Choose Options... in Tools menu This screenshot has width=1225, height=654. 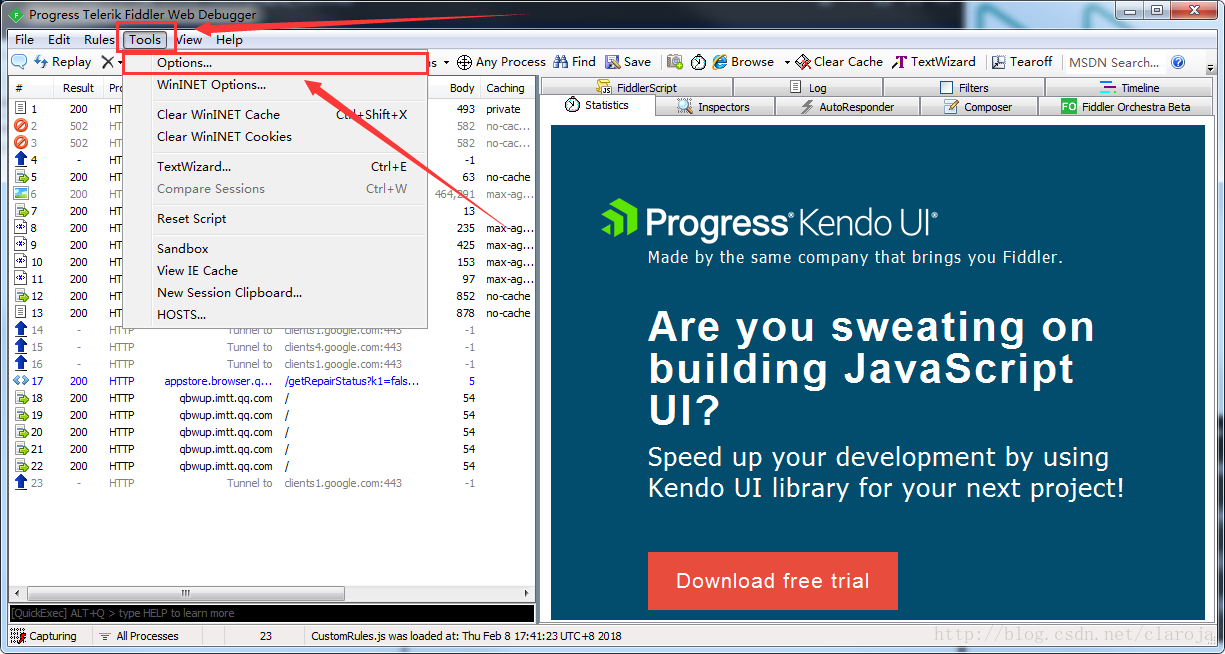(x=276, y=63)
